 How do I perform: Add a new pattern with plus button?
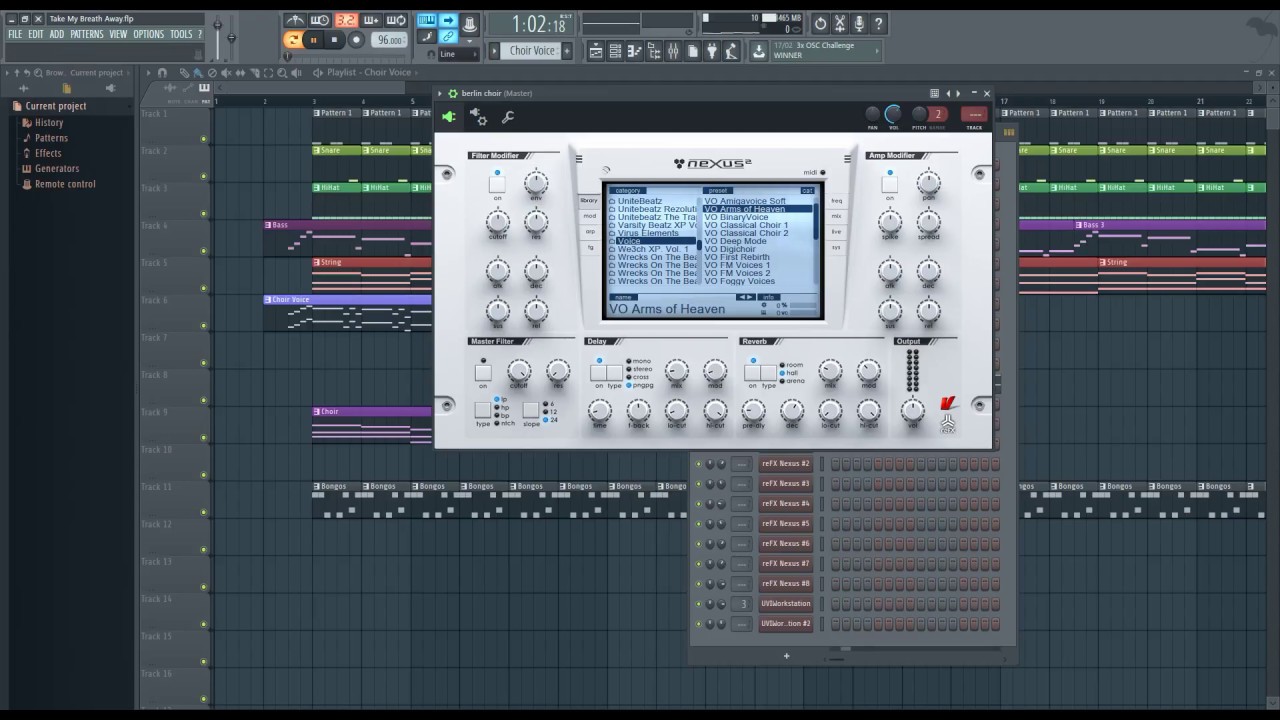[x=567, y=51]
